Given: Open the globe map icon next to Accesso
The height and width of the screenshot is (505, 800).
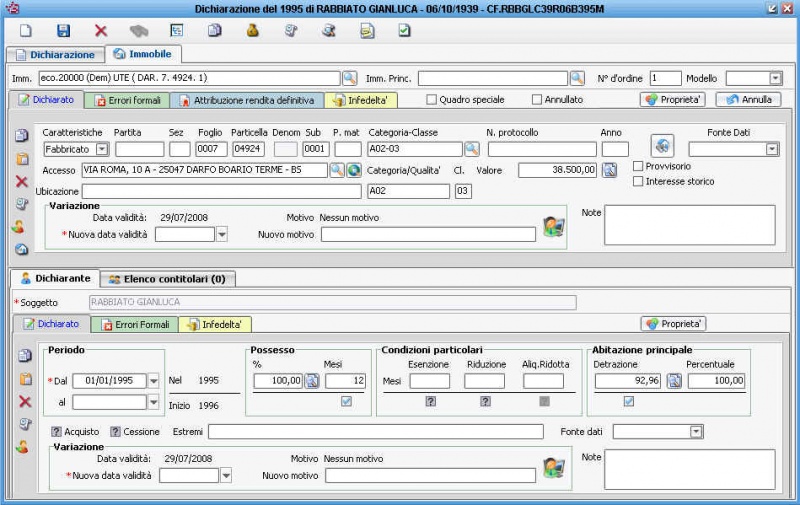Looking at the screenshot, I should coord(354,170).
